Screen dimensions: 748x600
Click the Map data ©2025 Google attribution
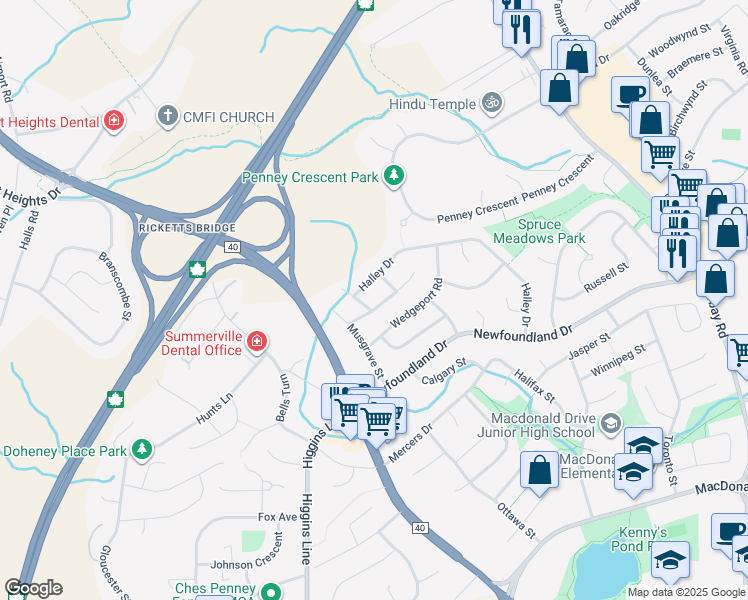(x=686, y=592)
